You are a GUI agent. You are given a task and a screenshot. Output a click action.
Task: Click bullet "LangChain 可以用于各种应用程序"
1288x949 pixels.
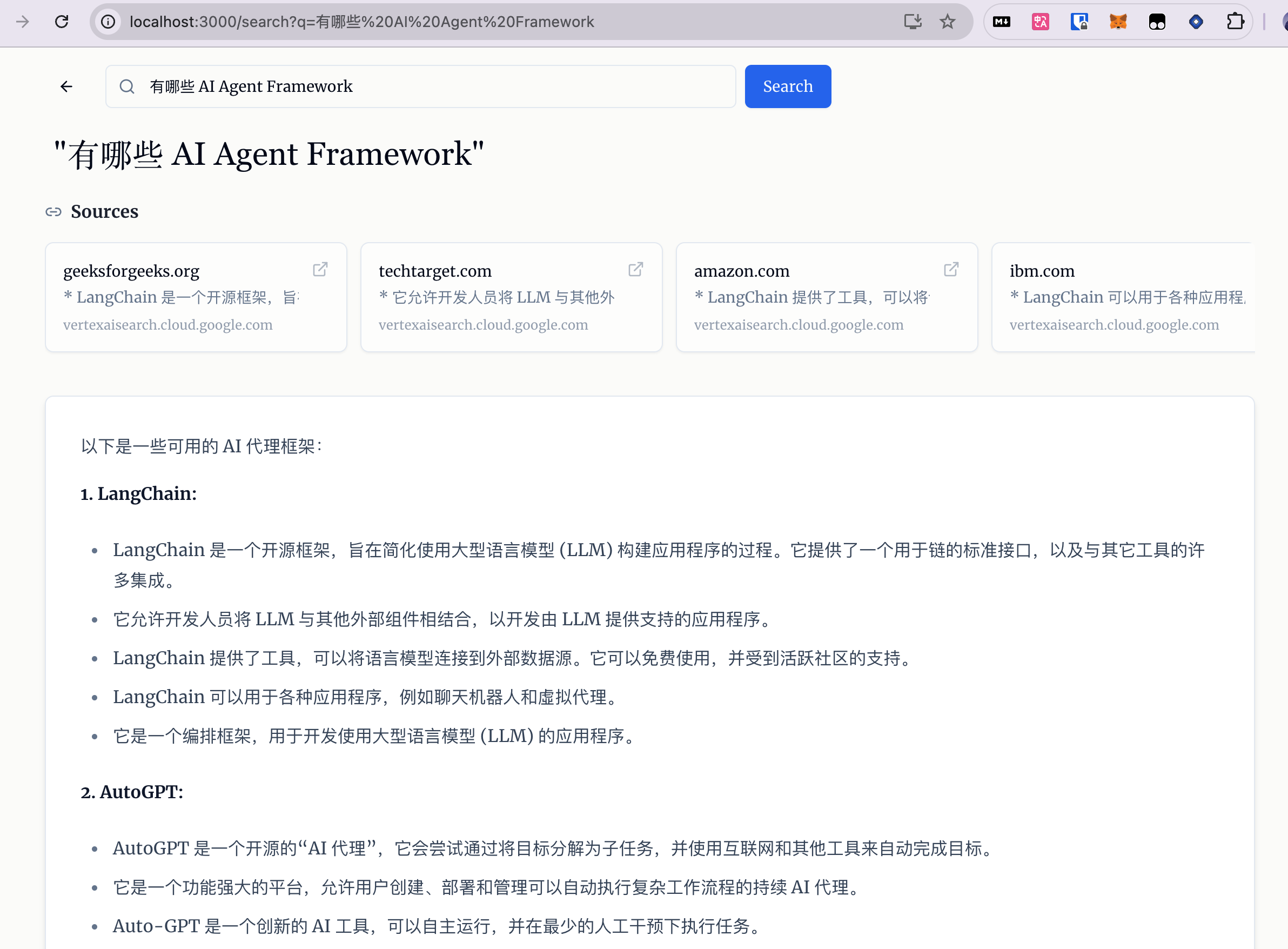pos(366,697)
